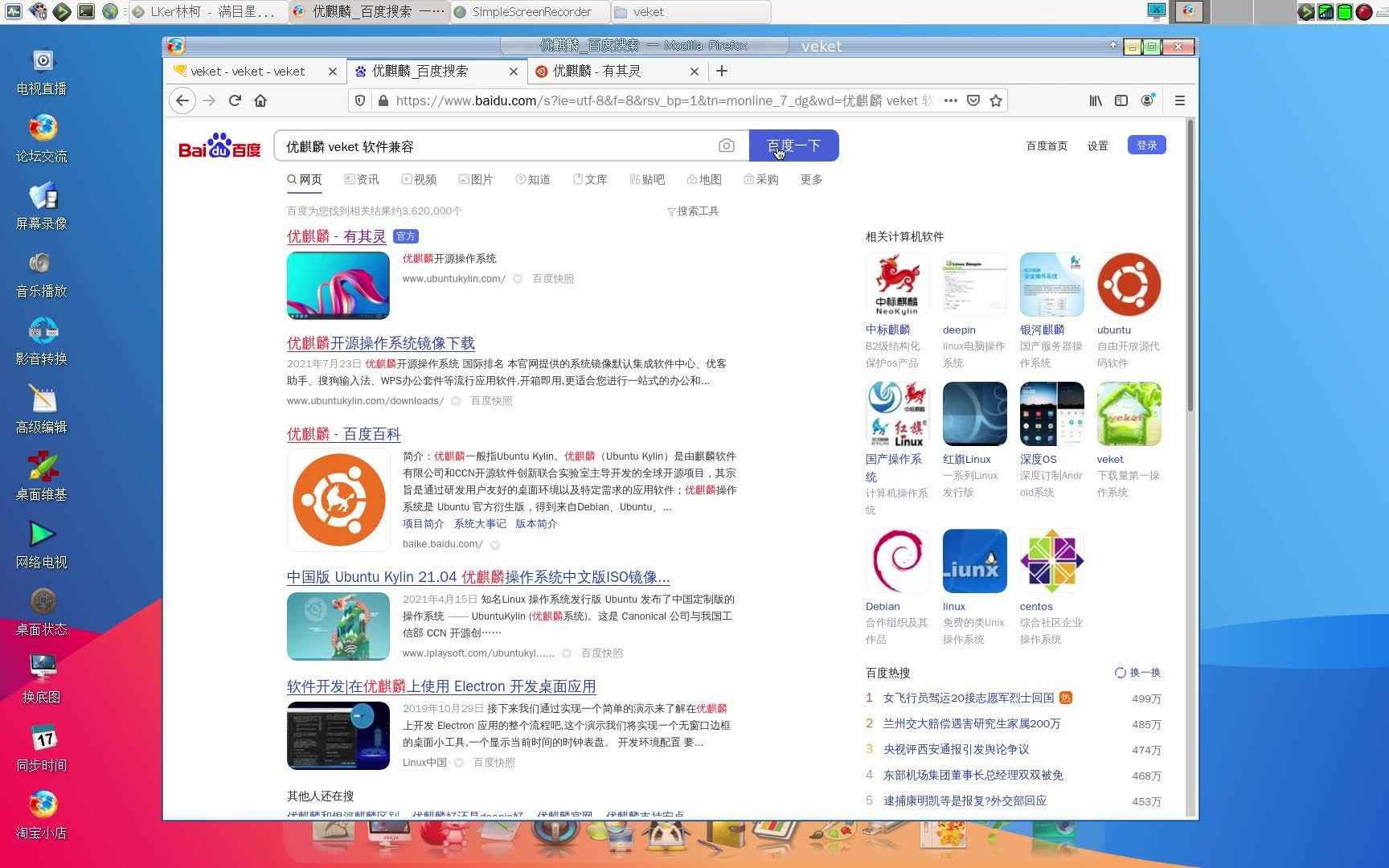
Task: Bookmark this page with the star
Action: 996,100
